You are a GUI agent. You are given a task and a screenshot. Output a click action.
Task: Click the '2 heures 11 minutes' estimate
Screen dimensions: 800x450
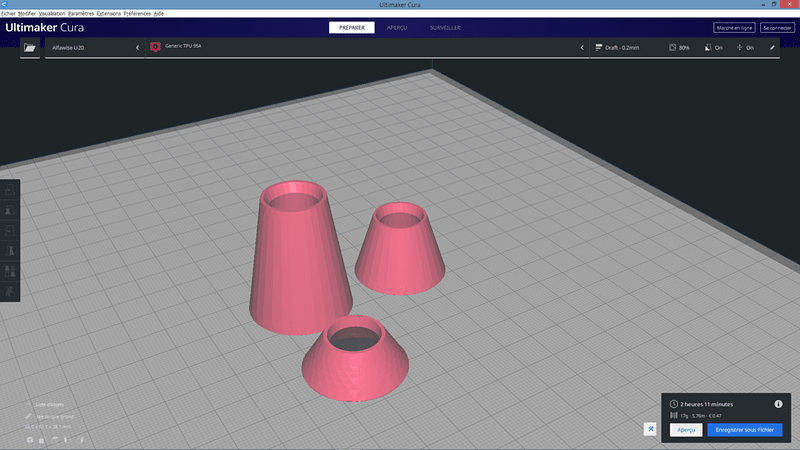707,404
